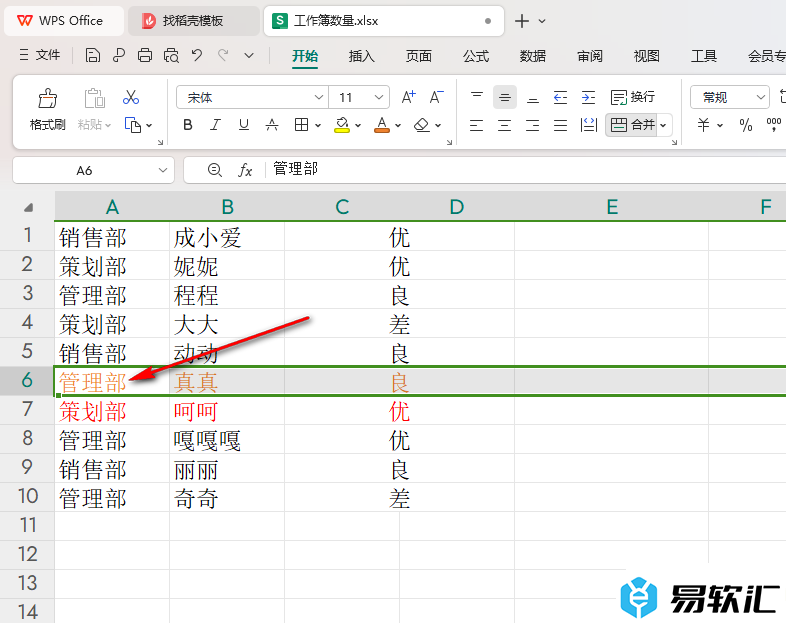Select row 7 header
The image size is (786, 623).
pyautogui.click(x=27, y=410)
